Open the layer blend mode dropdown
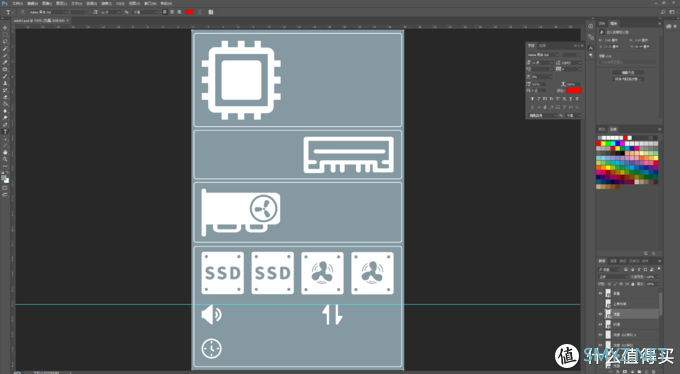The width and height of the screenshot is (680, 374). point(613,277)
